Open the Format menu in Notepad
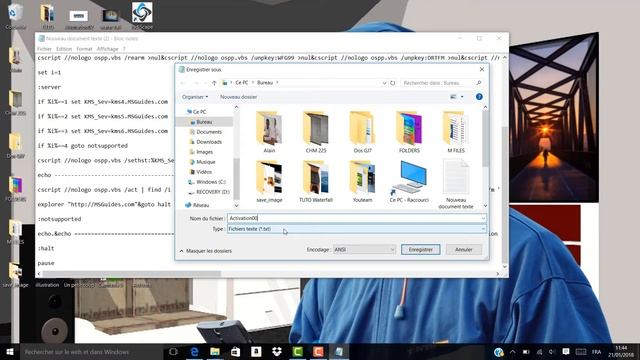The height and width of the screenshot is (360, 640). (84, 49)
